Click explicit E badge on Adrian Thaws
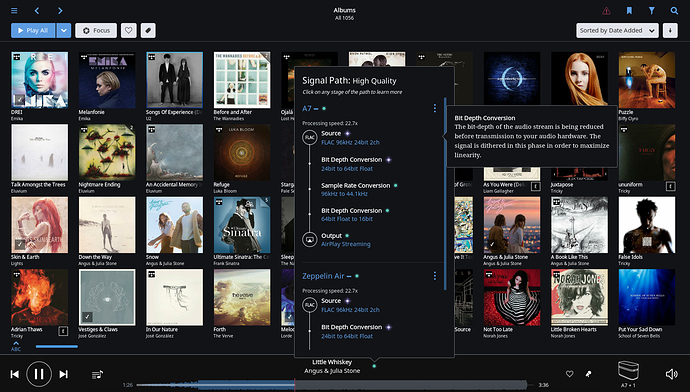The image size is (690, 392). [x=63, y=331]
